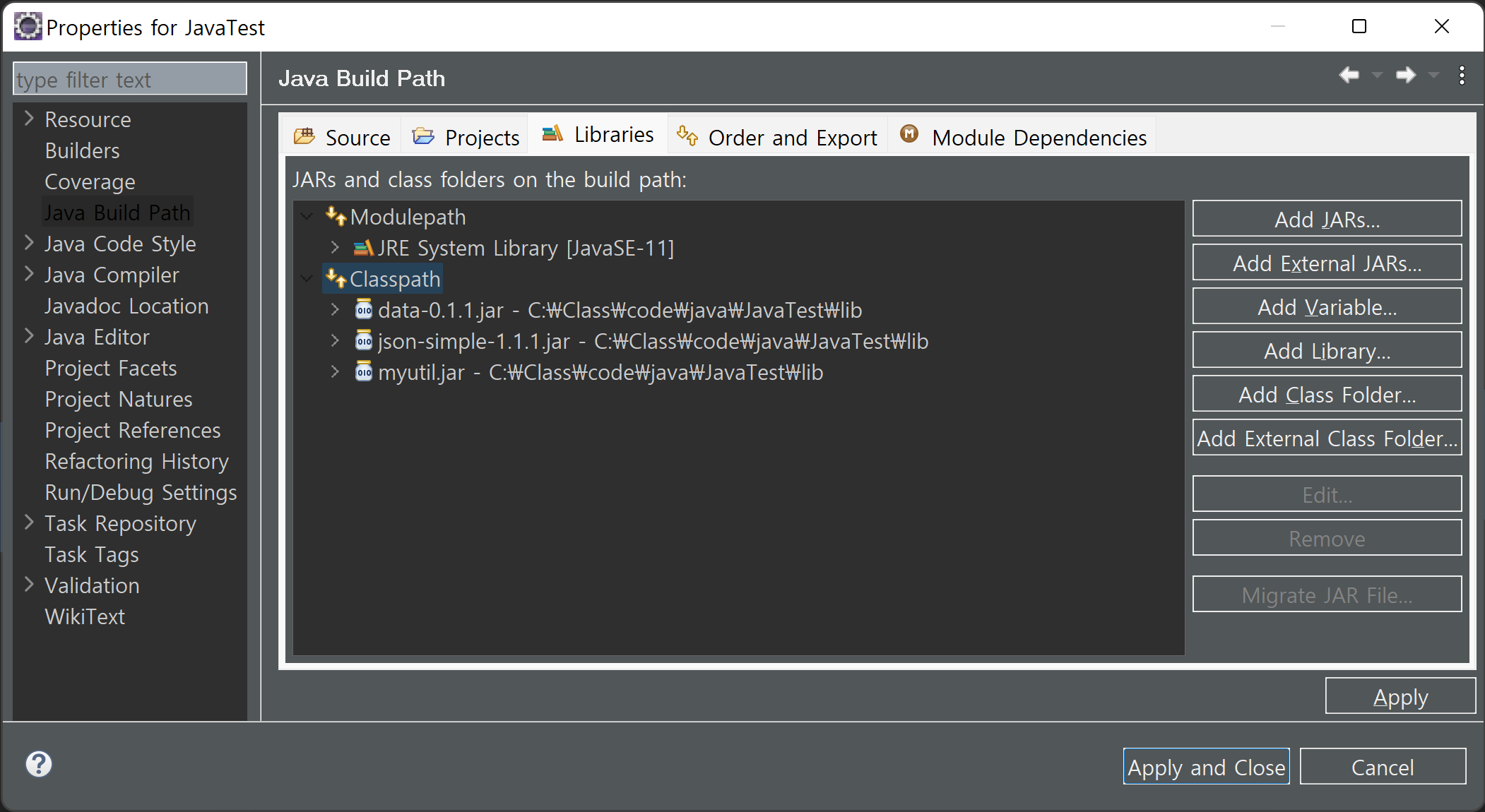Click the JRE System Library icon
The image size is (1485, 812).
click(x=363, y=248)
